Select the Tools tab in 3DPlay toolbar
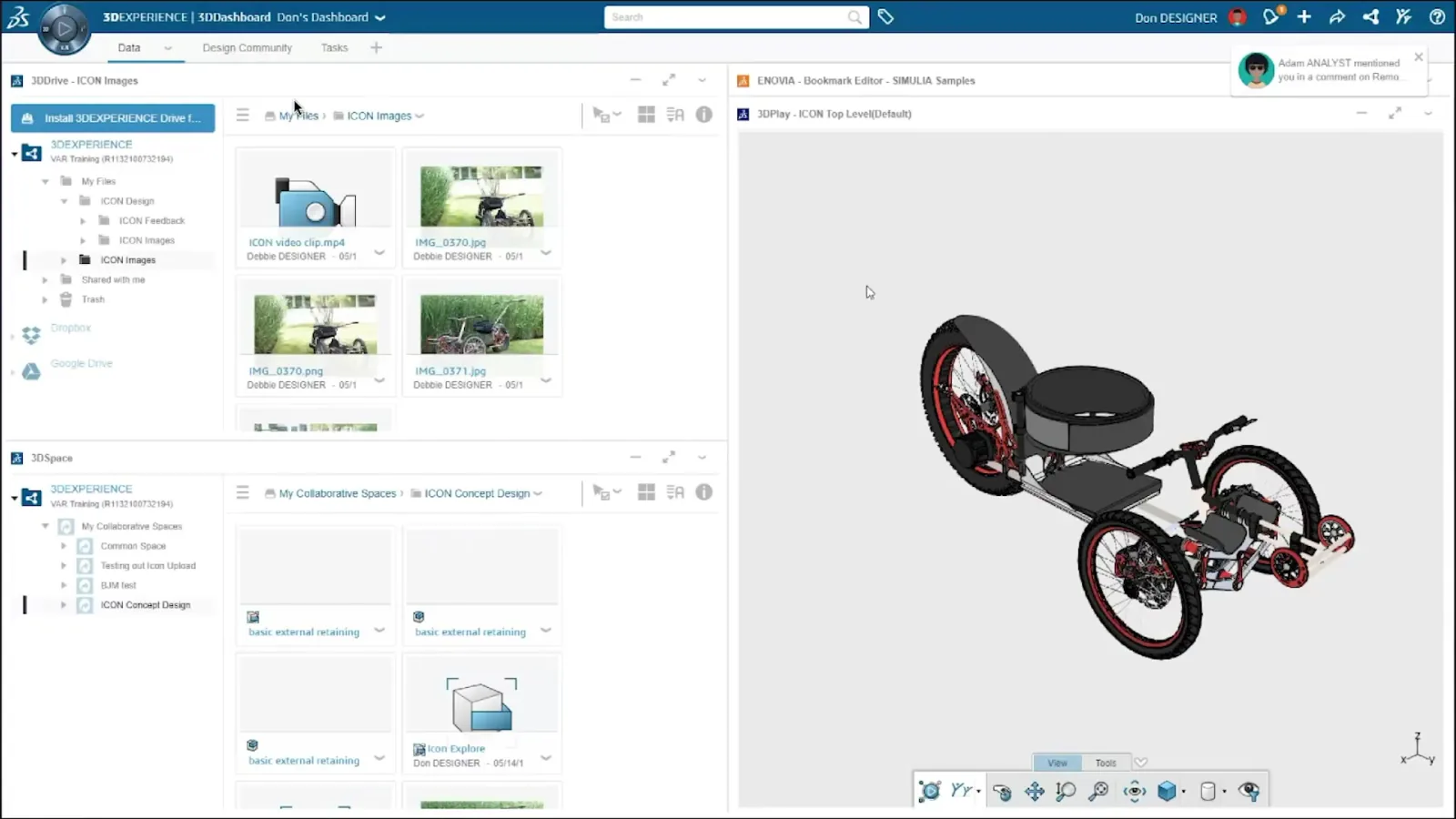This screenshot has height=819, width=1456. pos(1106,763)
